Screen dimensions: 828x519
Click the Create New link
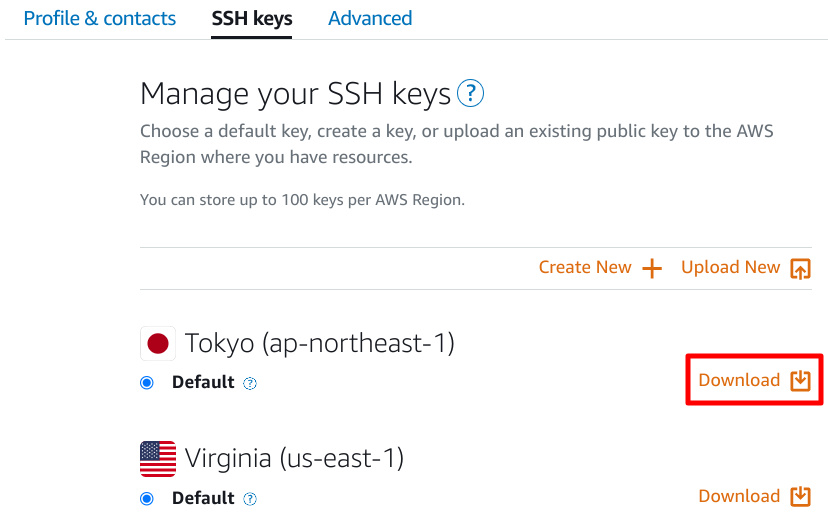click(x=600, y=268)
